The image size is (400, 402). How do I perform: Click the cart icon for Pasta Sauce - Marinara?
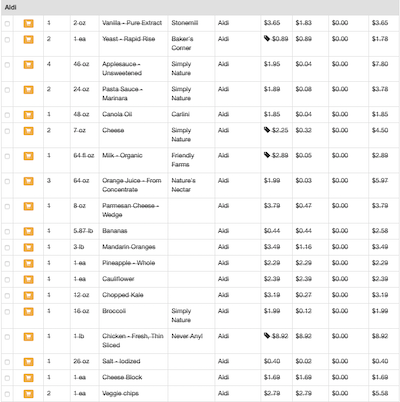click(29, 90)
